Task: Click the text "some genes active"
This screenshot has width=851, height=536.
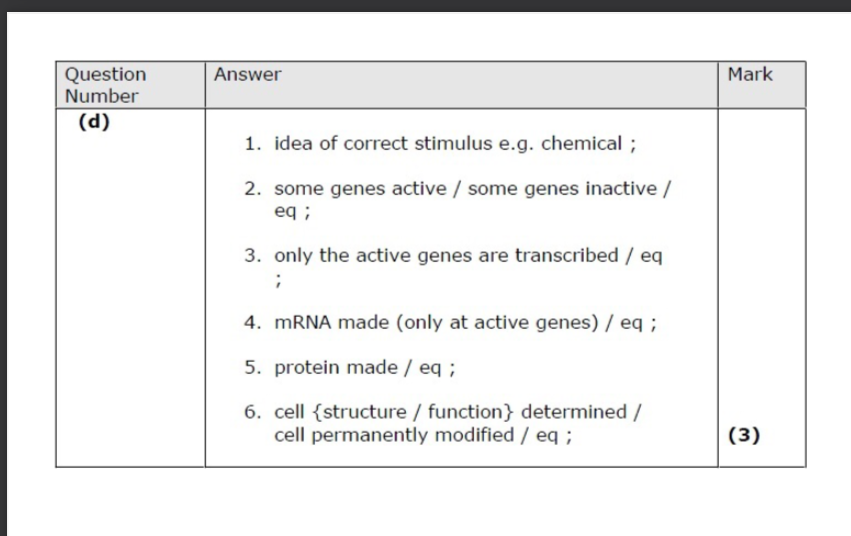Action: (345, 189)
